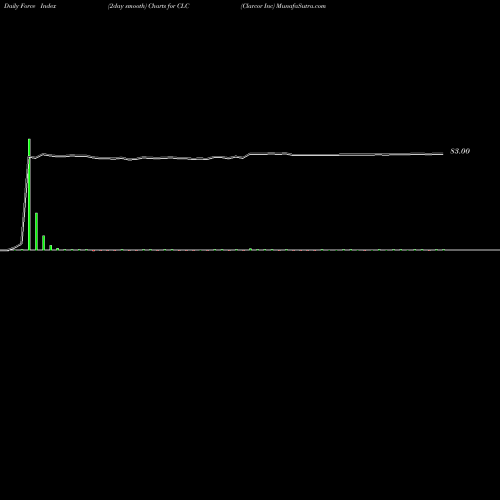Click the $3.00 price label

(460, 151)
